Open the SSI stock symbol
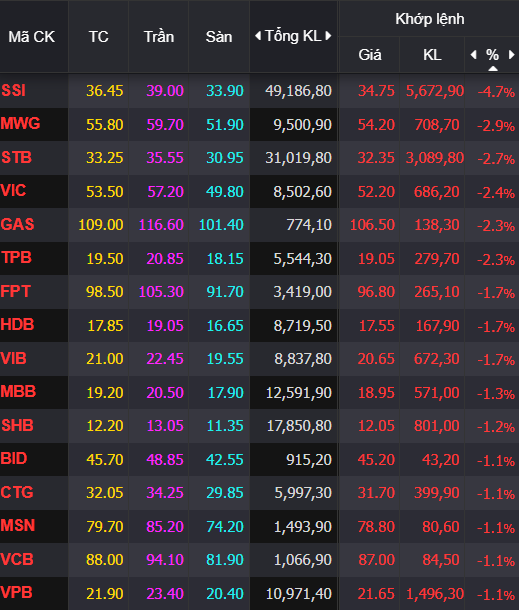The height and width of the screenshot is (610, 519). coord(14,91)
